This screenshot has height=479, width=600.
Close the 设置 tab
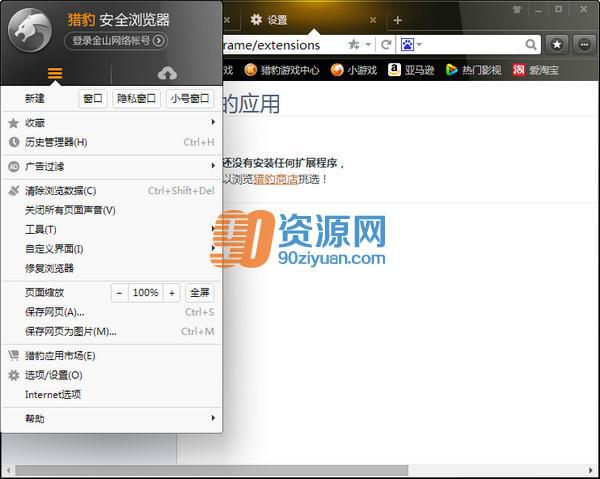point(373,20)
